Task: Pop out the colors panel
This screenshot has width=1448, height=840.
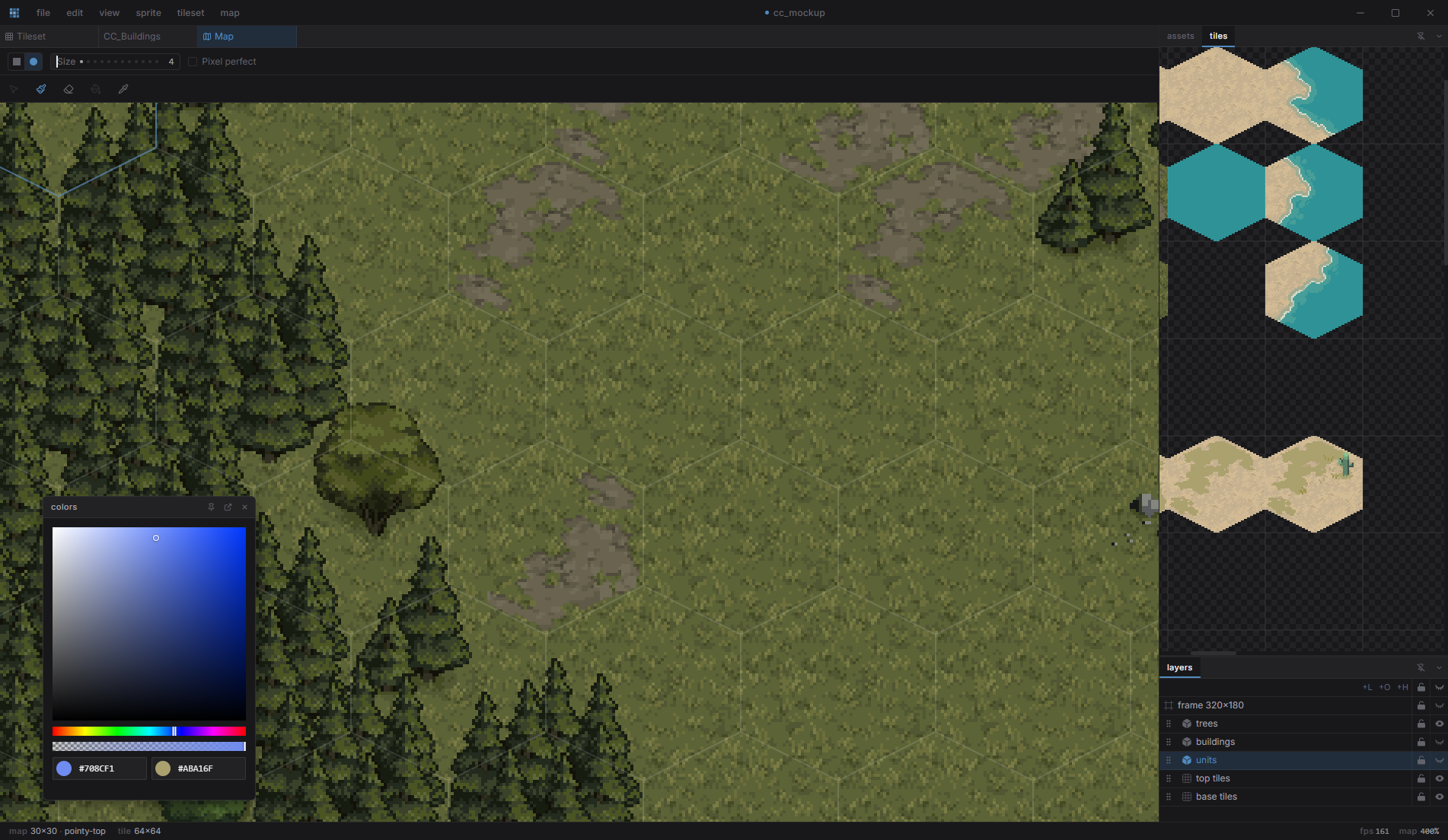Action: pos(228,507)
